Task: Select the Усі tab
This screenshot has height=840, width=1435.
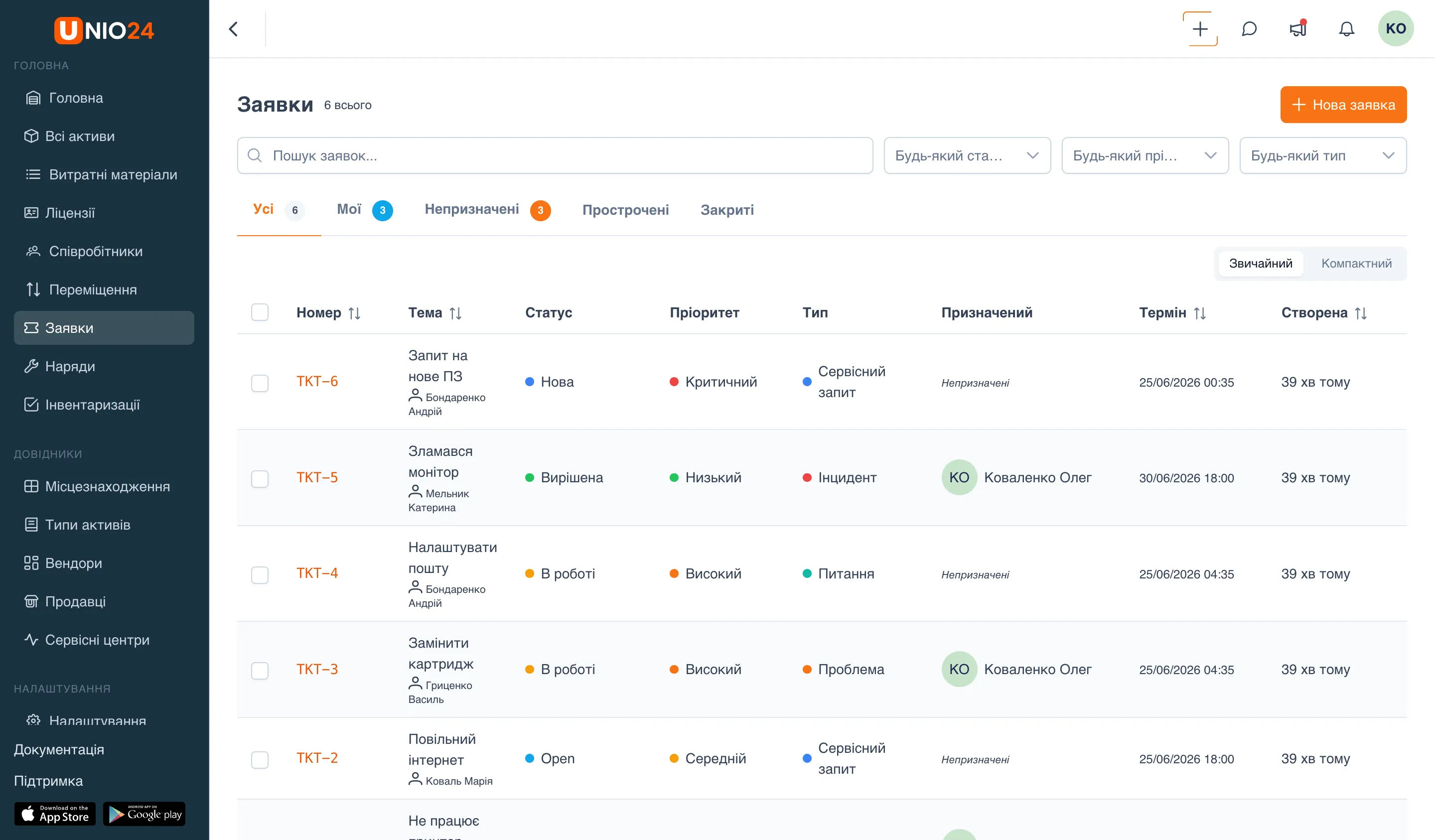Action: [x=279, y=210]
